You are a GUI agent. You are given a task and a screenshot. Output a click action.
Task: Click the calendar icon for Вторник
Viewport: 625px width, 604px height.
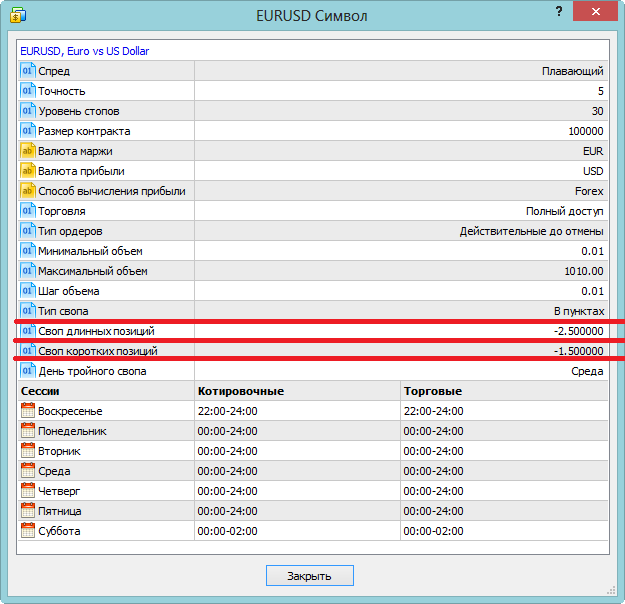[28, 451]
